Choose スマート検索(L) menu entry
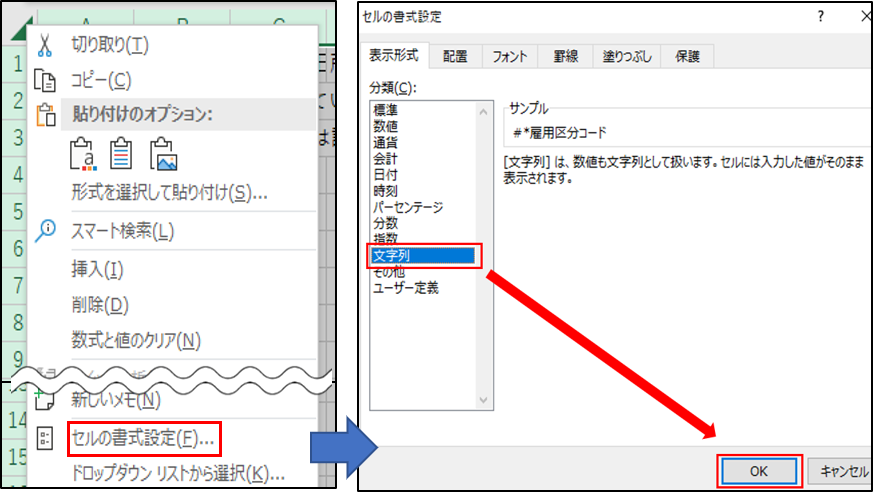 point(122,231)
